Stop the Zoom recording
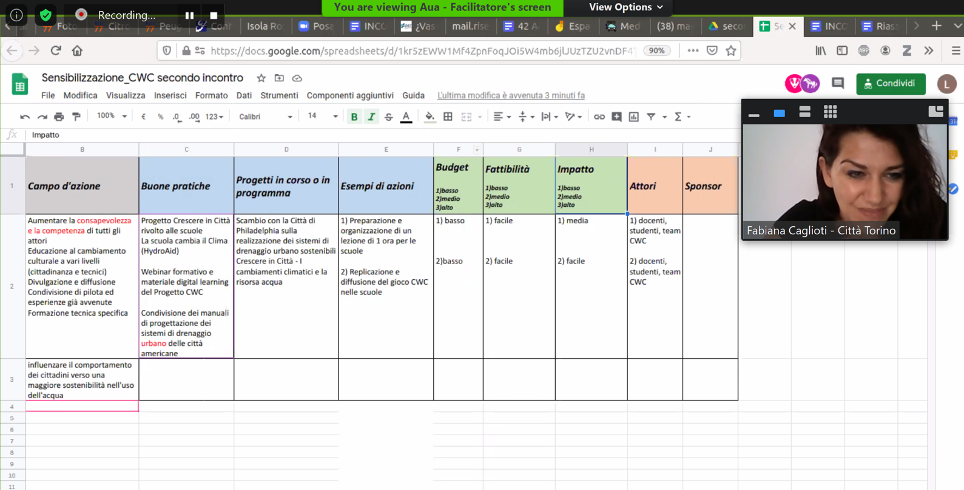This screenshot has height=490, width=964. 213,15
